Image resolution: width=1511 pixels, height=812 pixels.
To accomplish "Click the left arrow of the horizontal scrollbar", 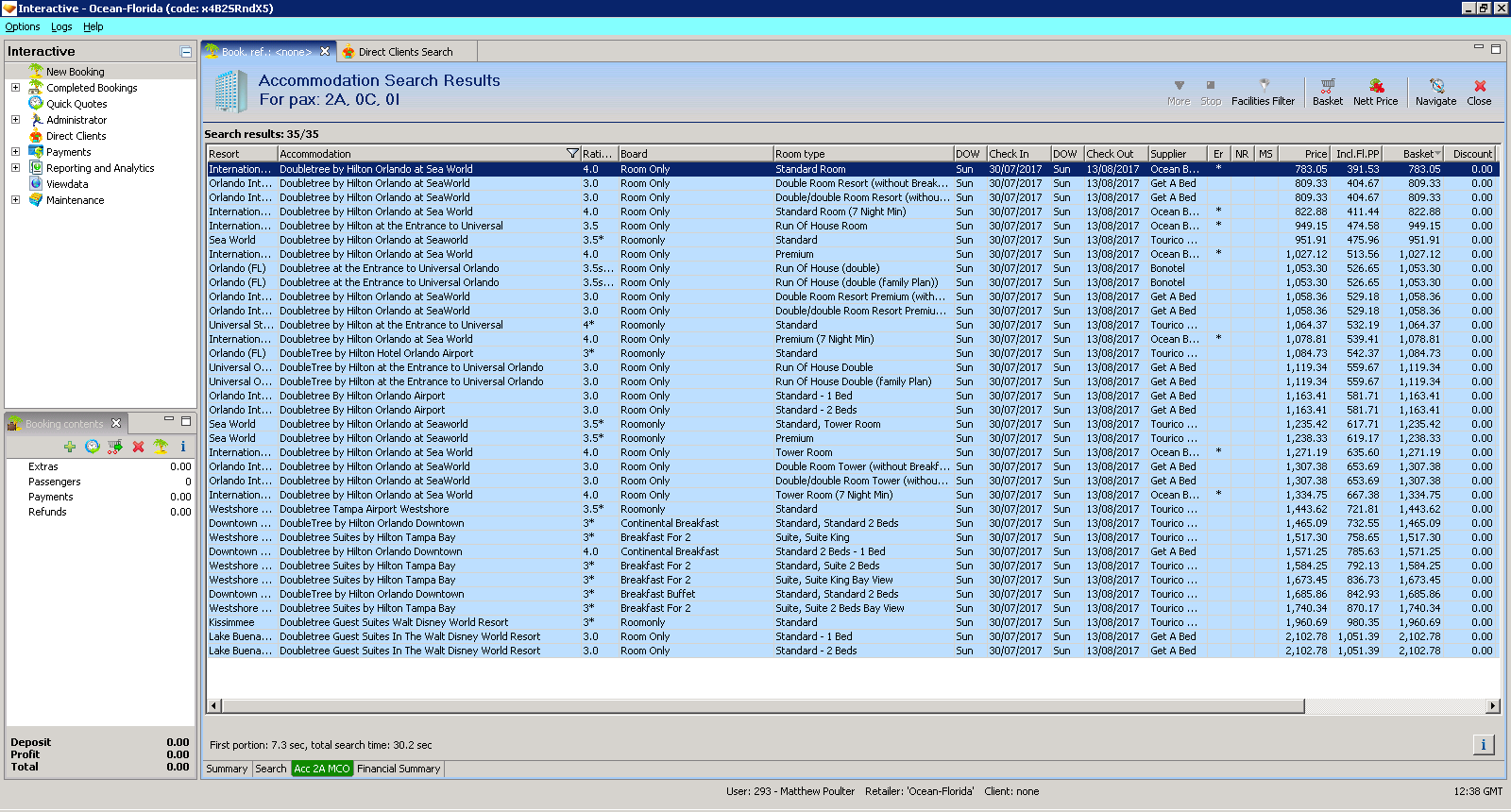I will pyautogui.click(x=214, y=706).
